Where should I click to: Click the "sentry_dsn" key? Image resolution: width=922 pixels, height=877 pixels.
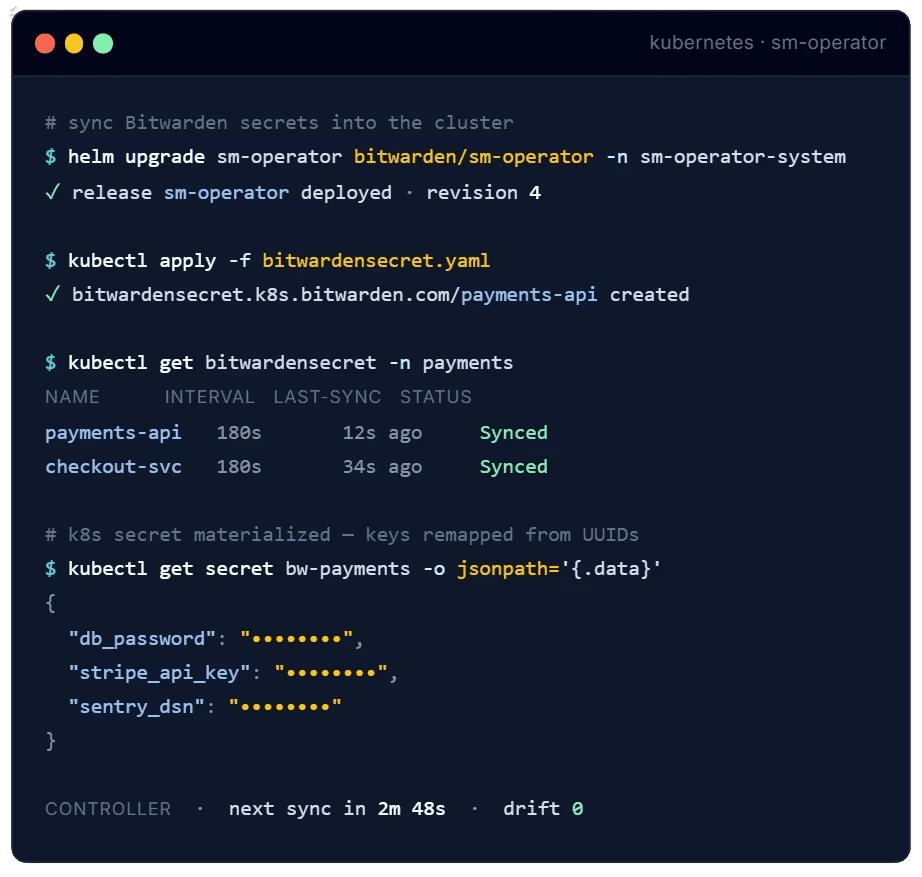click(136, 708)
